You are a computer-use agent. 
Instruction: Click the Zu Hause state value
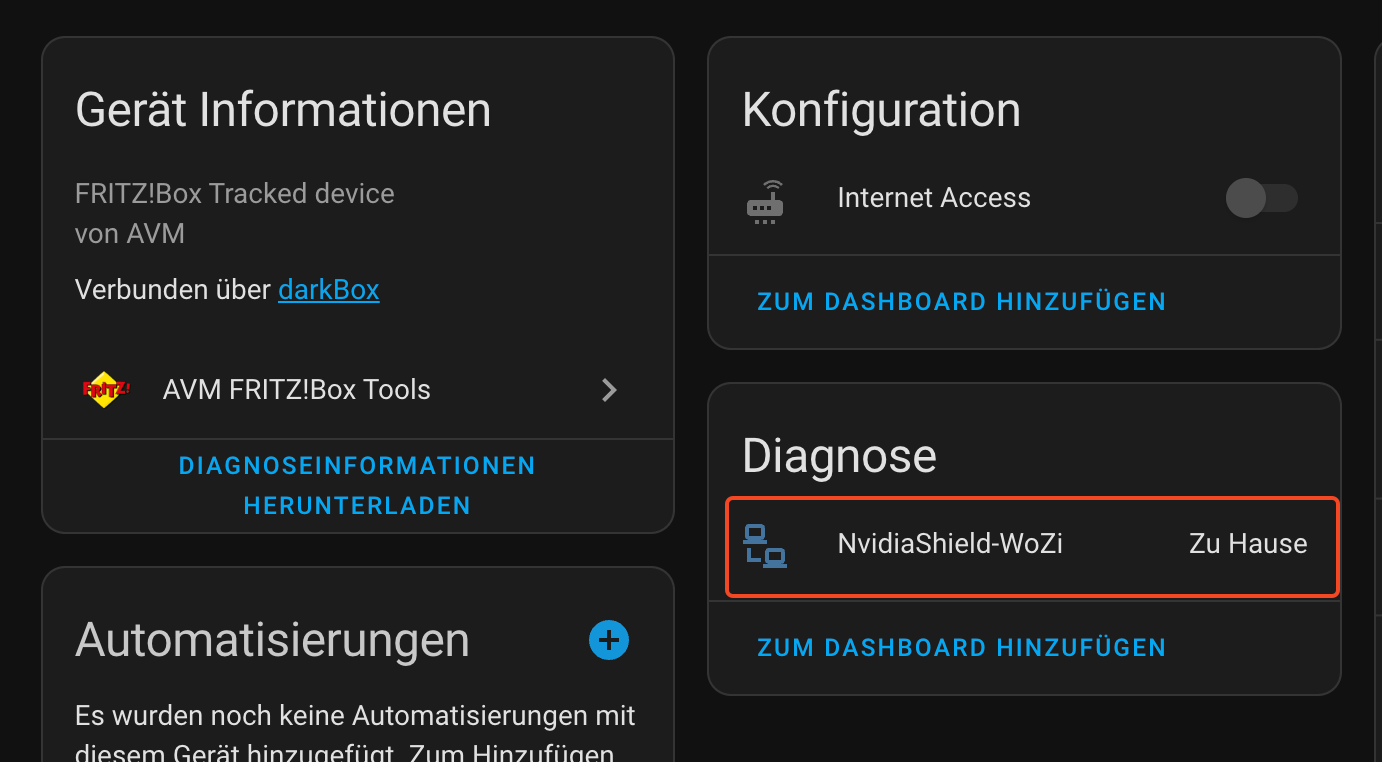pos(1248,544)
